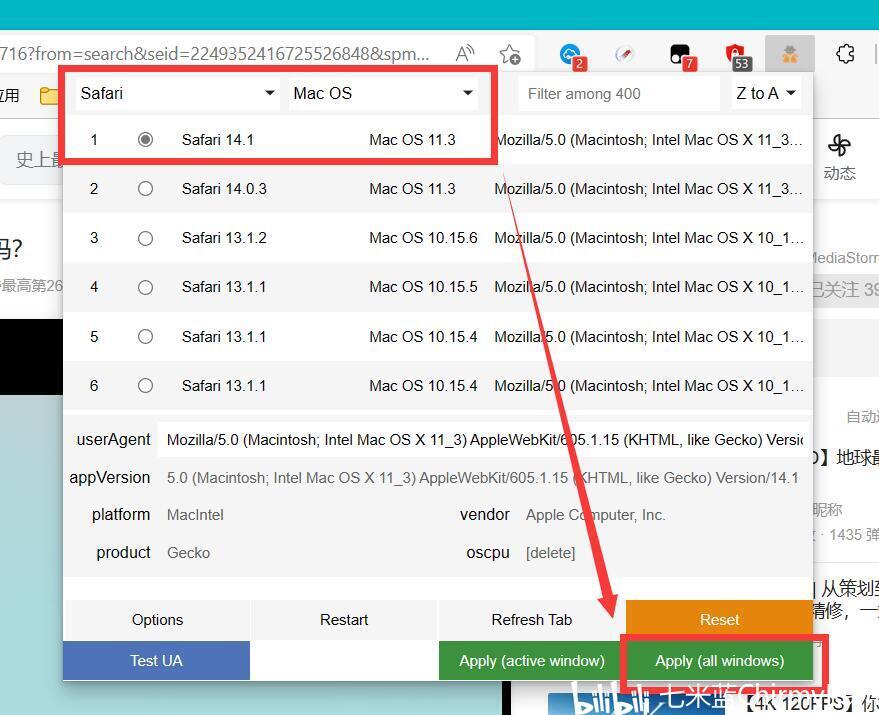The width and height of the screenshot is (879, 715).
Task: Click the Read aloud icon in address bar
Action: [x=465, y=54]
